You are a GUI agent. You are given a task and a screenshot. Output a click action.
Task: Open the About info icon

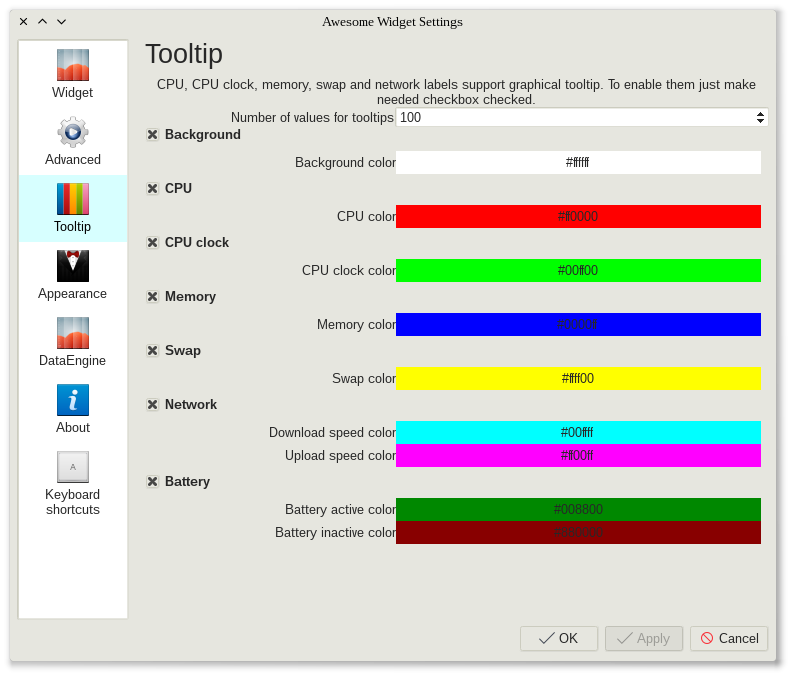[73, 400]
